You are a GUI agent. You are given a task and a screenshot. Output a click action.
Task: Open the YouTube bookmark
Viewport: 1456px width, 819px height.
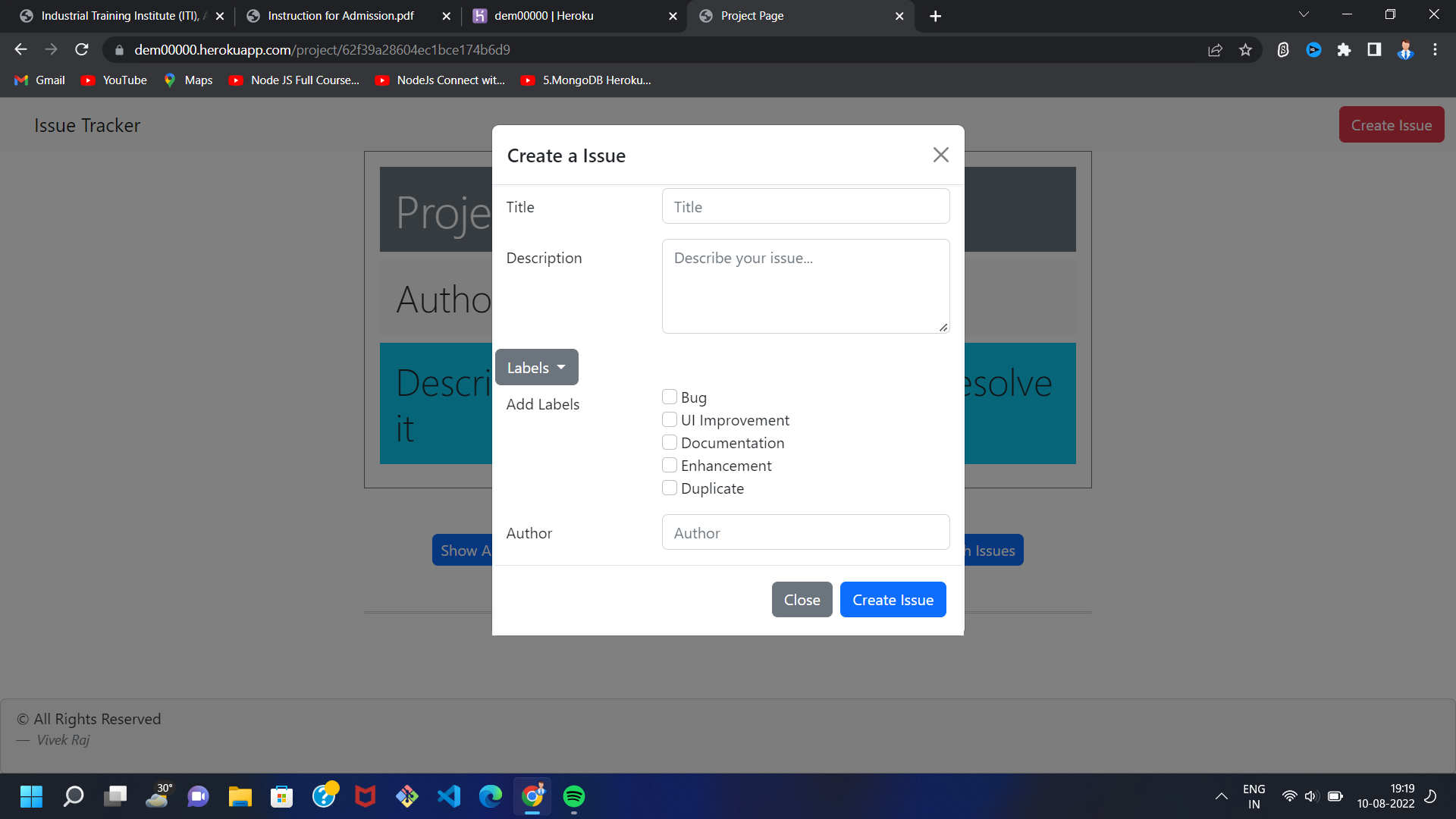tap(112, 80)
